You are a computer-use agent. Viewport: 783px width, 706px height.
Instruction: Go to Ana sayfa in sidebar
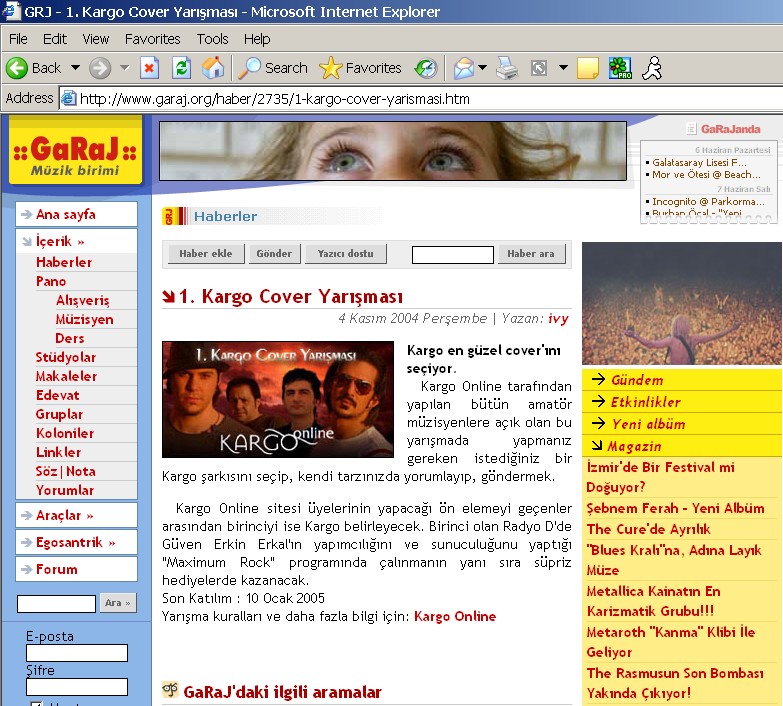(65, 214)
